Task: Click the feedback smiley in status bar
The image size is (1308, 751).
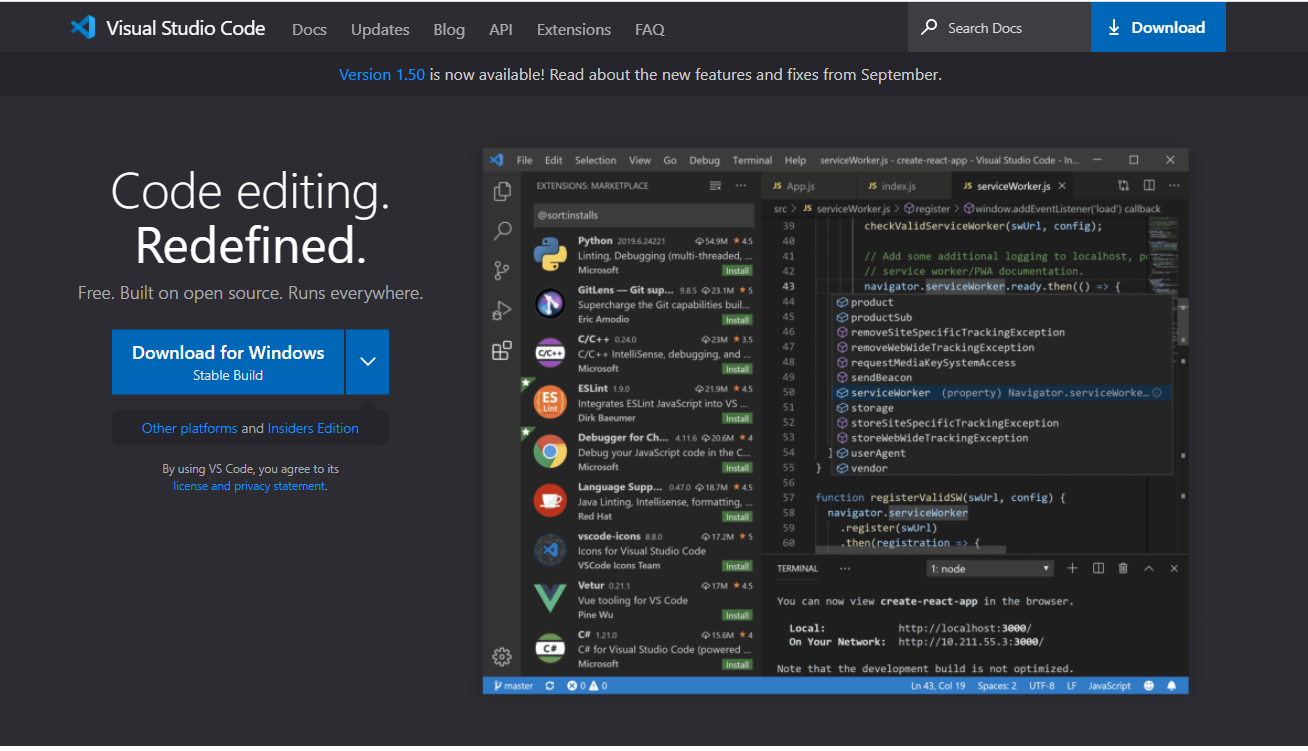Action: pyautogui.click(x=1148, y=686)
